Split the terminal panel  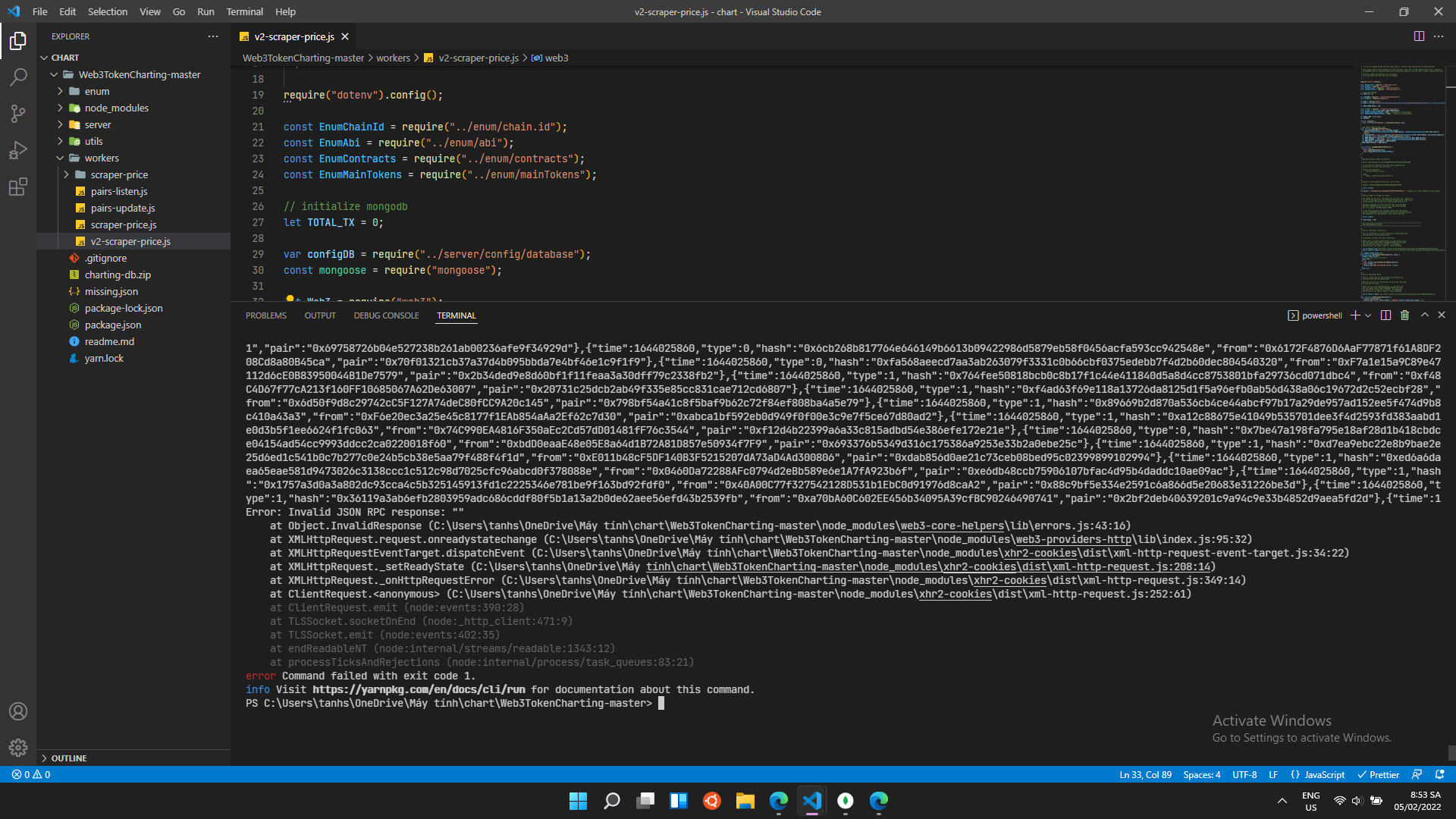pyautogui.click(x=1385, y=315)
